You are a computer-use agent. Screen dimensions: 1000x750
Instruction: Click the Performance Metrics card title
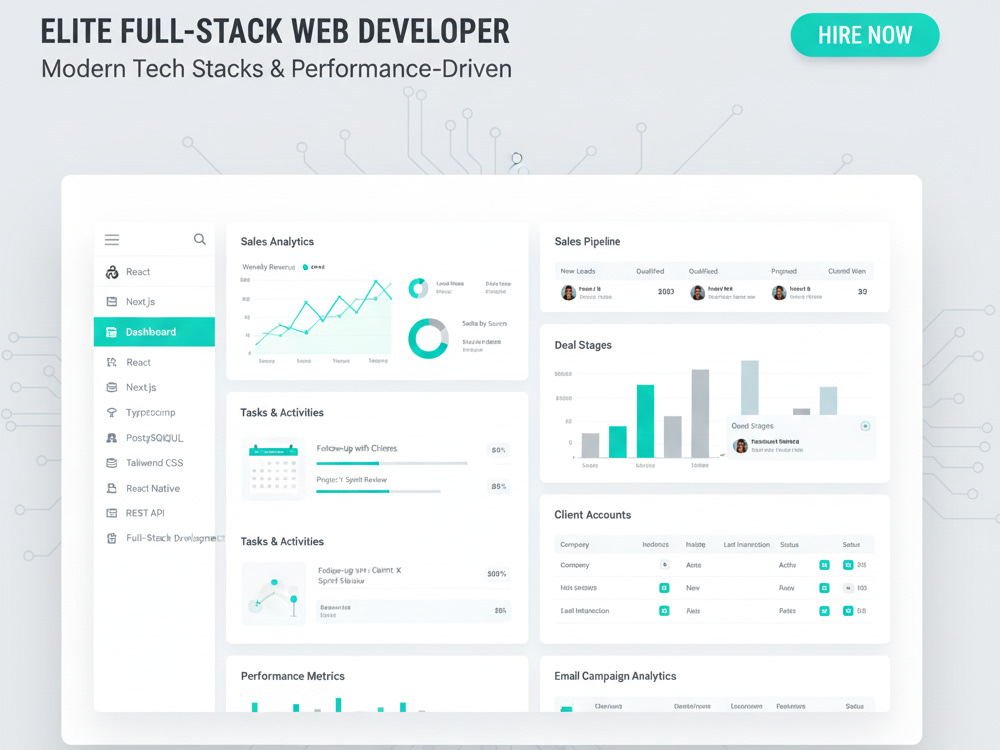click(293, 676)
